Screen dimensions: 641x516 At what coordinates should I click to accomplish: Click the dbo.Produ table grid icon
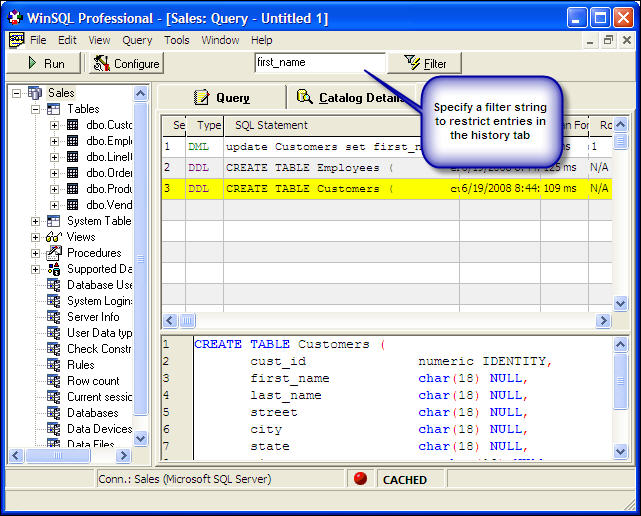[x=73, y=188]
